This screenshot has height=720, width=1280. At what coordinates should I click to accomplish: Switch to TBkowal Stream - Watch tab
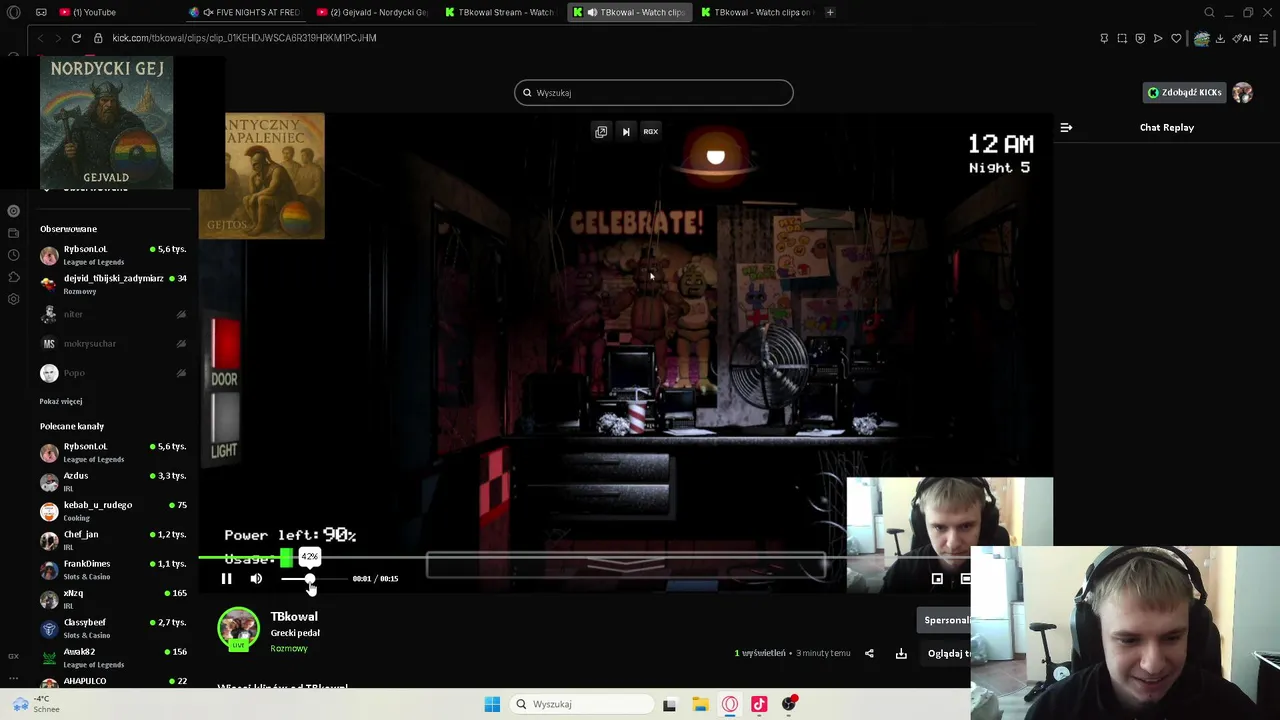click(x=500, y=12)
